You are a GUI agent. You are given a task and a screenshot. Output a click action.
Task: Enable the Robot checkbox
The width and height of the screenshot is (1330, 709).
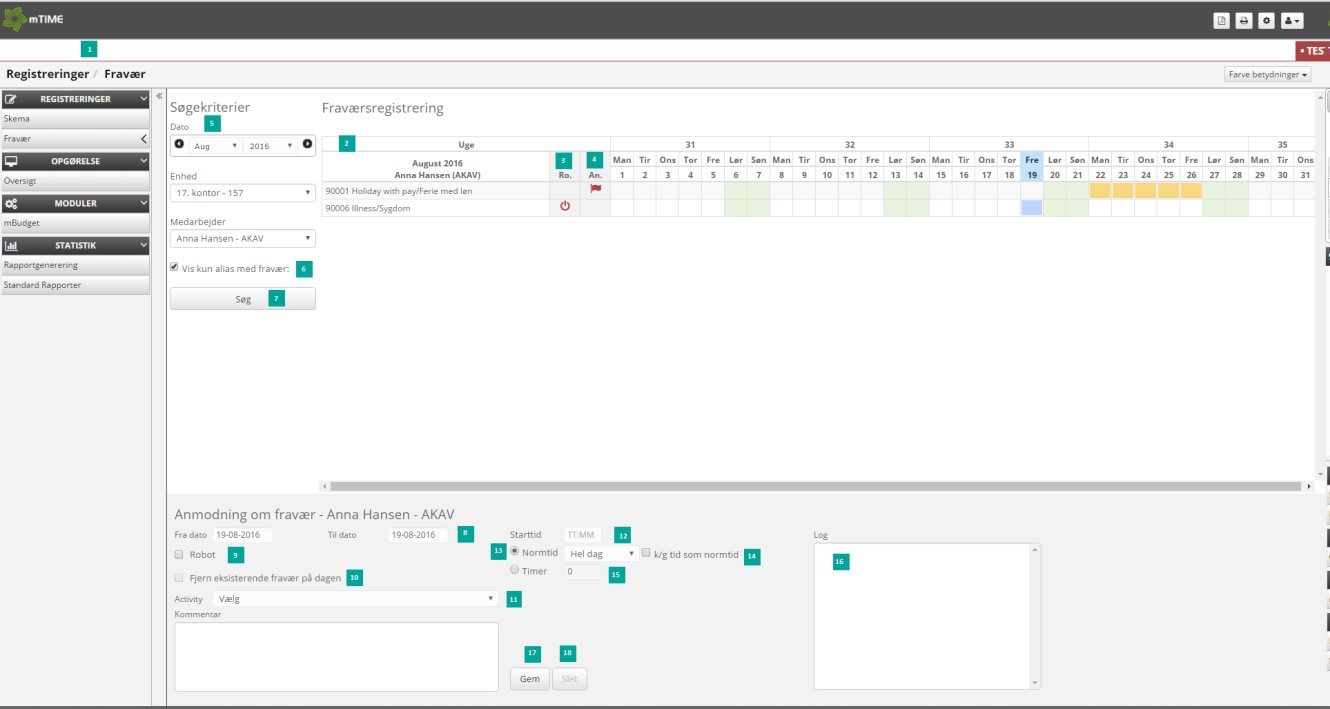coord(179,554)
